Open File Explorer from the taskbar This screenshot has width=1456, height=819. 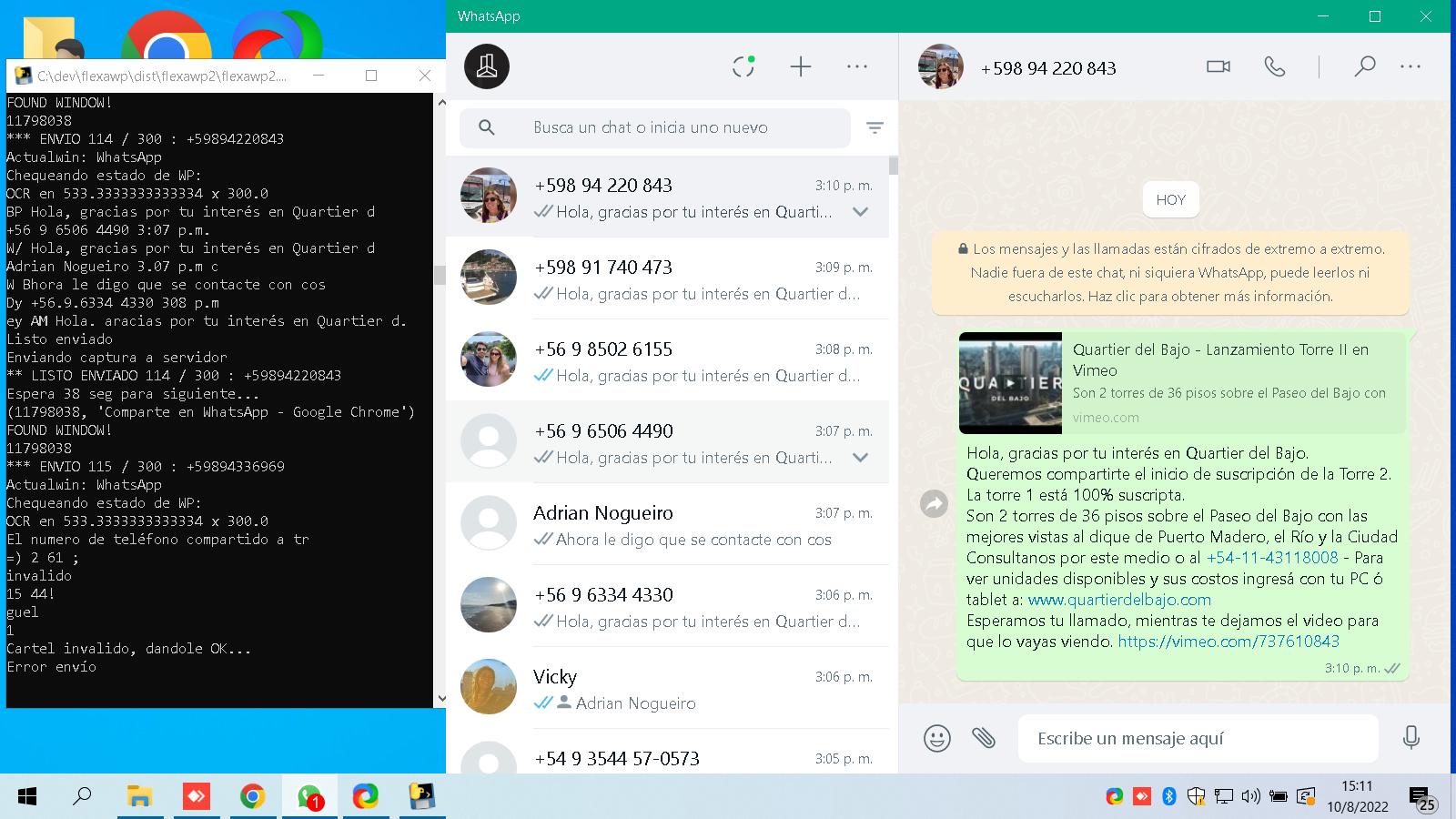[139, 797]
